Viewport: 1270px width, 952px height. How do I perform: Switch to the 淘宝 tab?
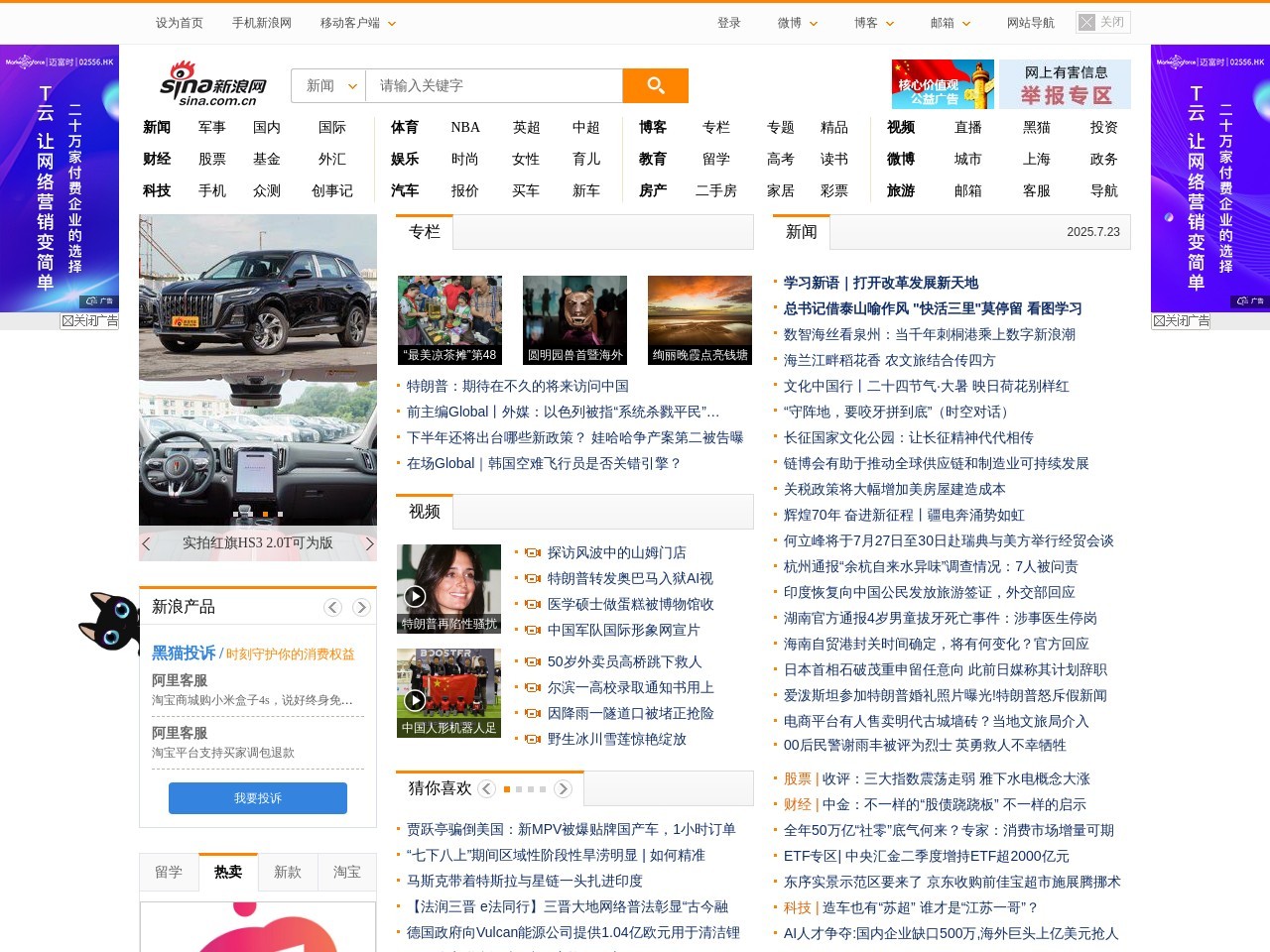coord(347,872)
